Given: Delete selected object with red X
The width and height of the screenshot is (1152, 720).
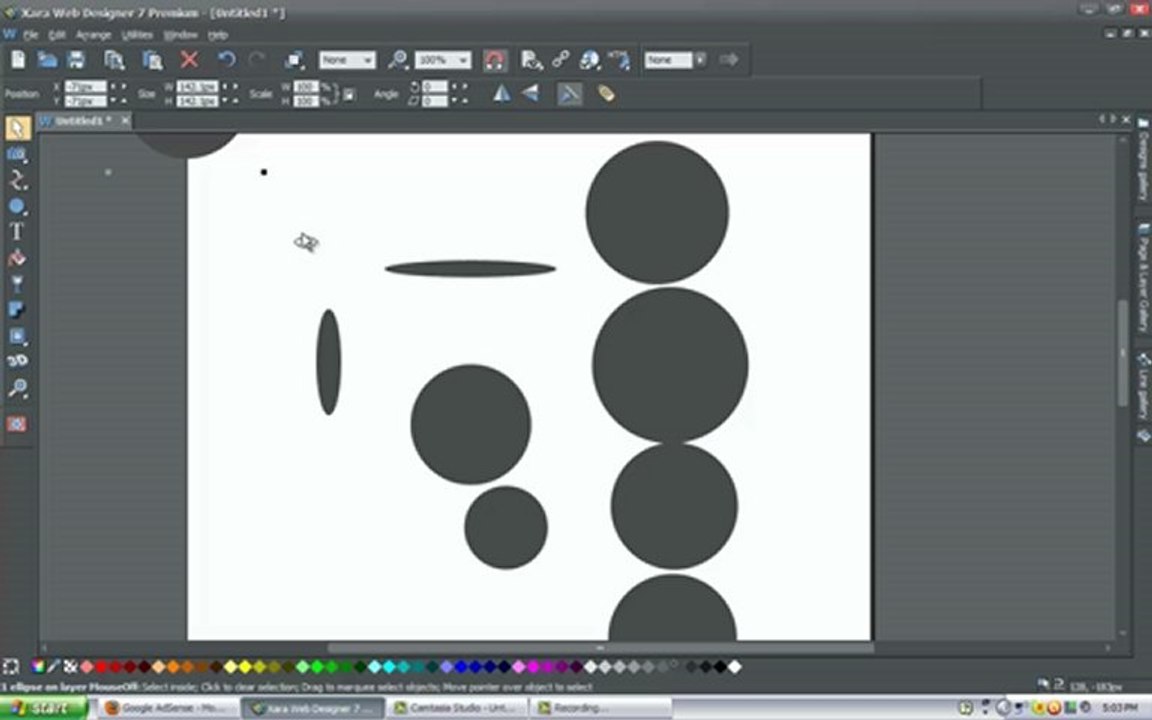Looking at the screenshot, I should pos(190,60).
